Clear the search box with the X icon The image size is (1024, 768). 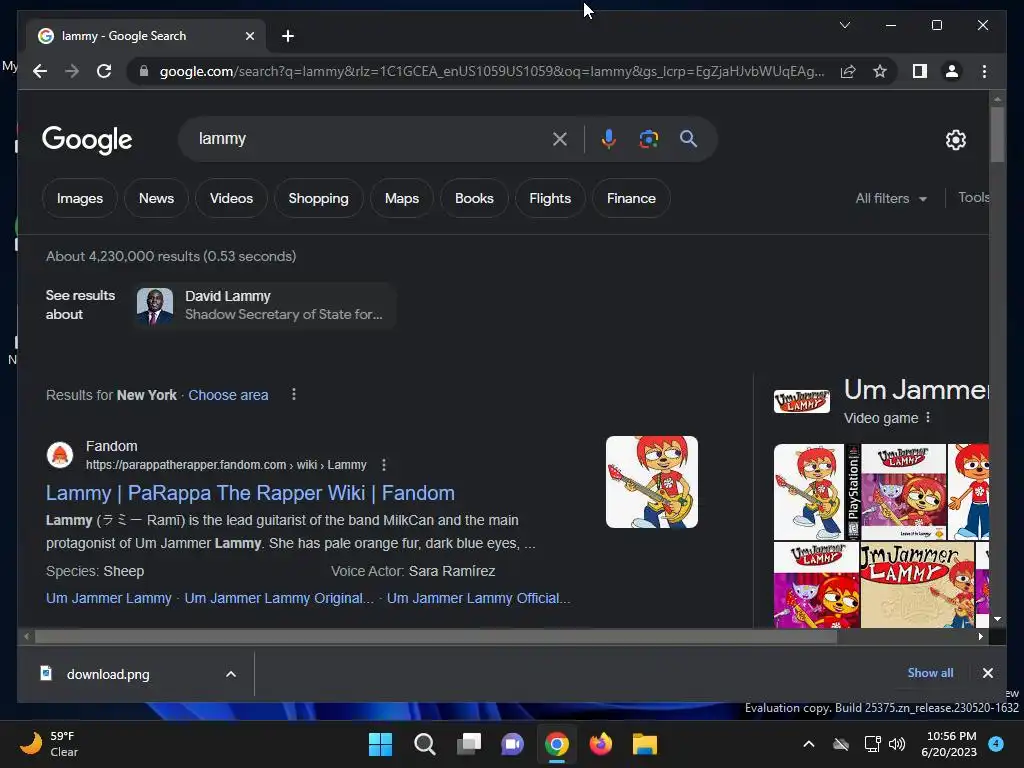coord(560,138)
